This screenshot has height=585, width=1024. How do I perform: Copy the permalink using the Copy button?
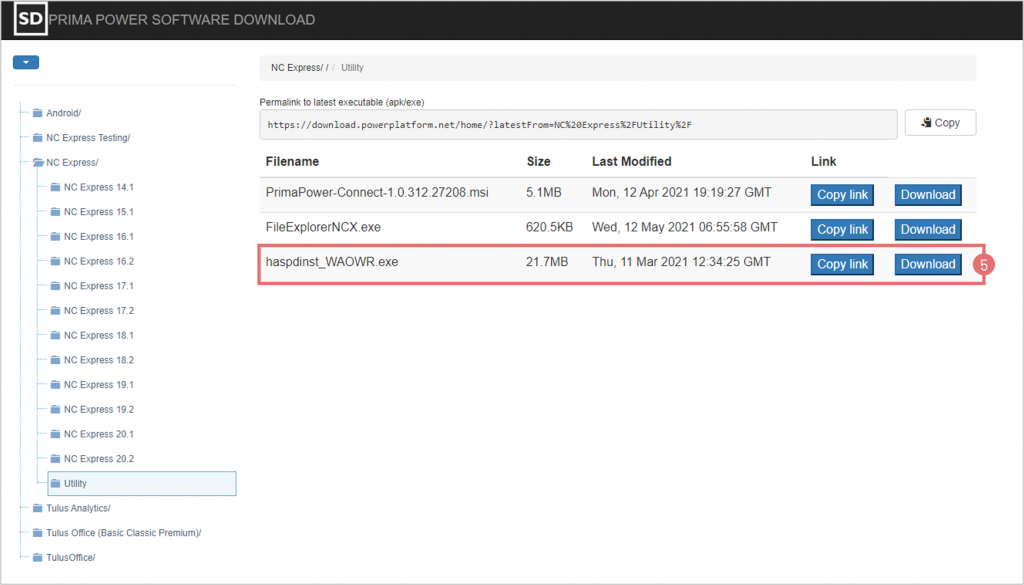click(x=940, y=123)
